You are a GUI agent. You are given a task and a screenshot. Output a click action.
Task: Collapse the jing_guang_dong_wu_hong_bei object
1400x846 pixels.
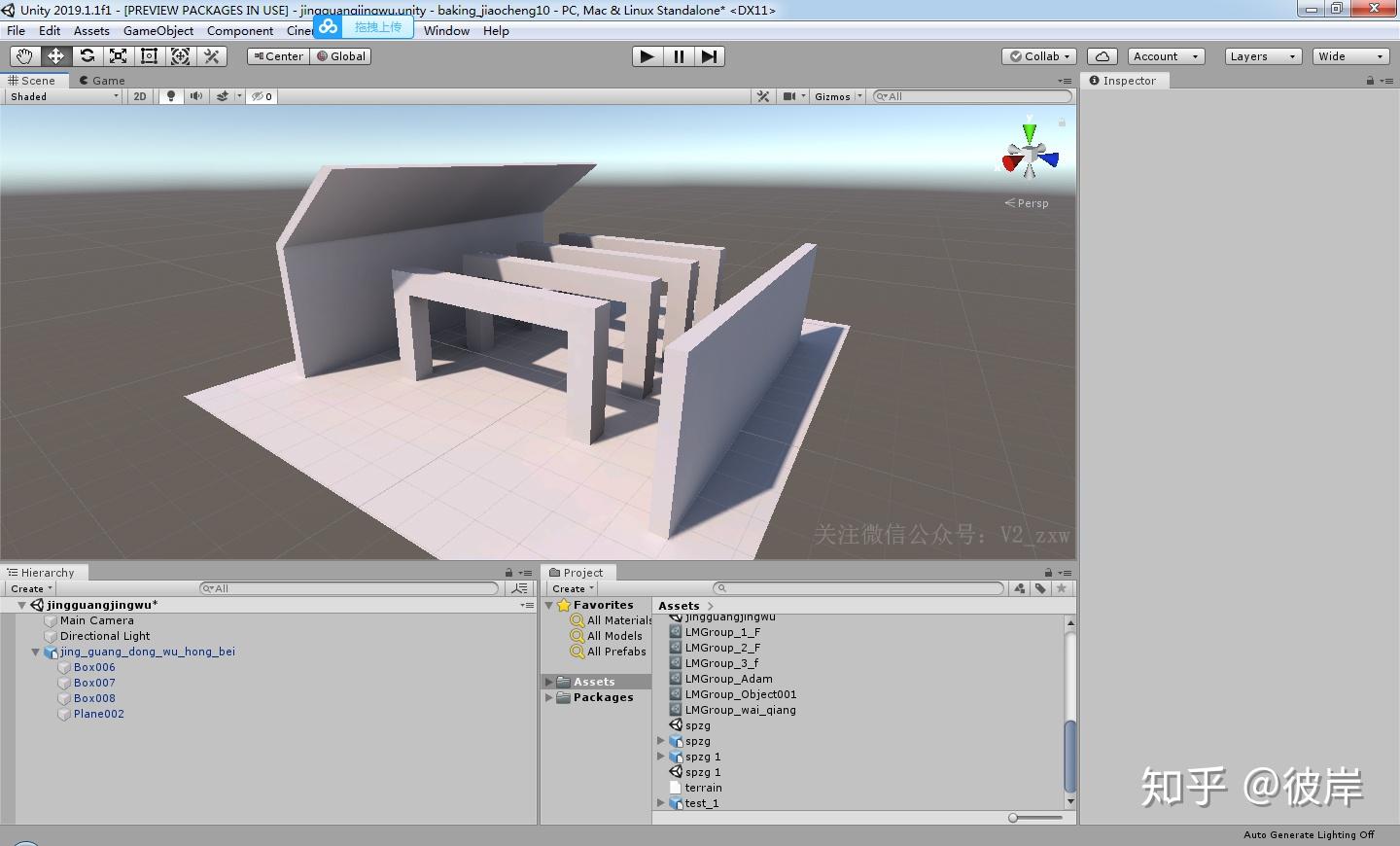pos(36,652)
